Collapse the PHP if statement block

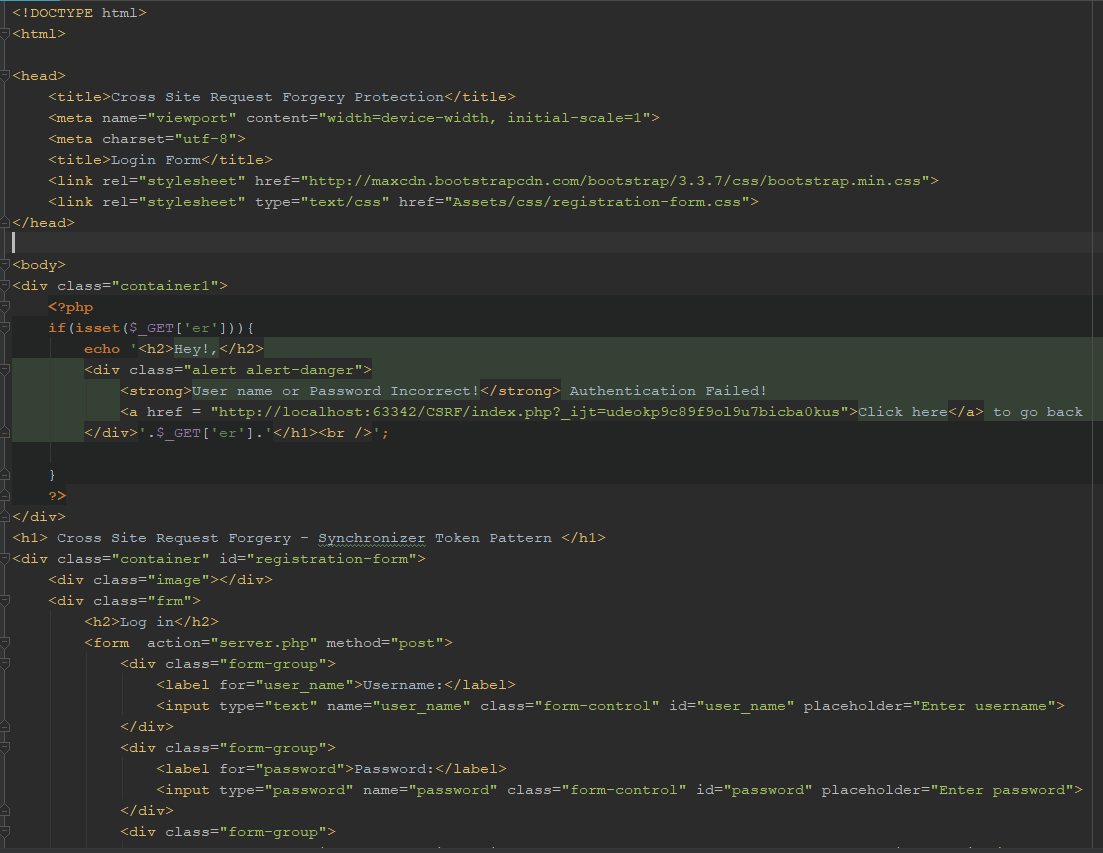pyautogui.click(x=5, y=327)
